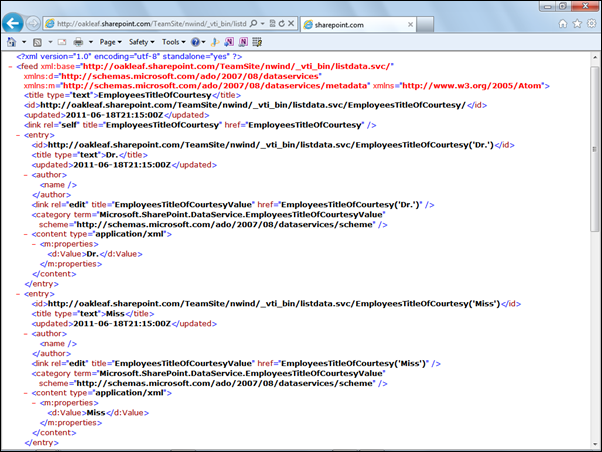The height and width of the screenshot is (452, 602).
Task: Click the RSS feeds icon
Action: pos(37,42)
